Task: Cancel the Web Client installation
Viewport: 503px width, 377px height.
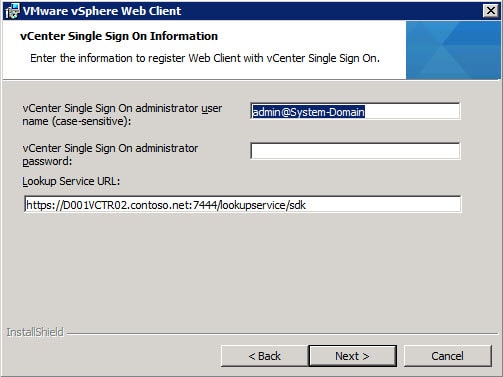Action: pos(447,356)
